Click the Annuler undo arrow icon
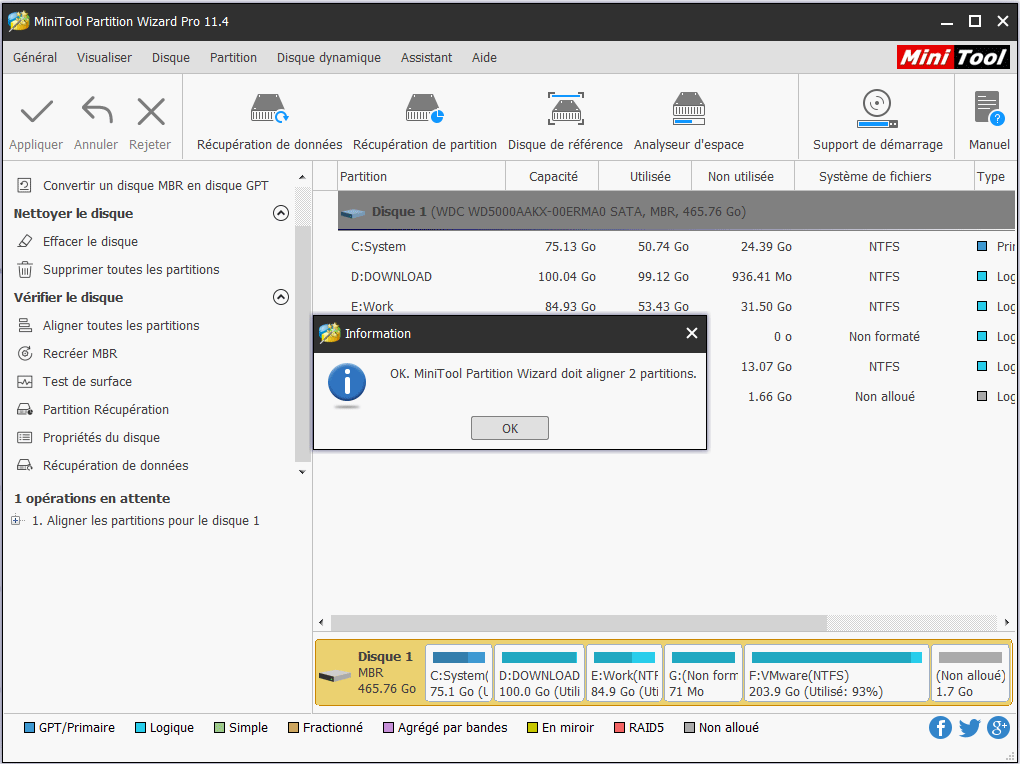Viewport: 1020px width, 764px height. click(x=96, y=111)
